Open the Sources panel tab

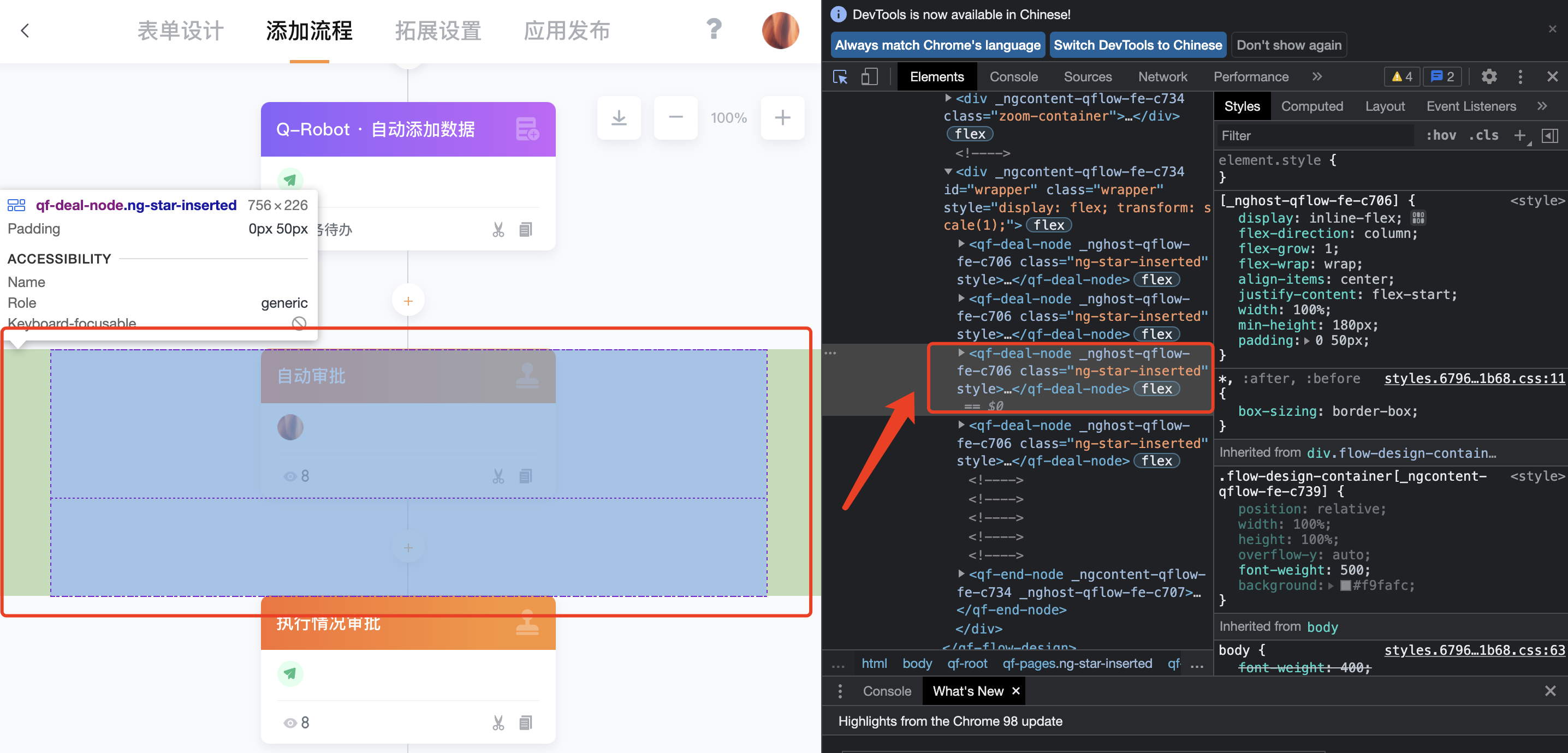coord(1088,76)
